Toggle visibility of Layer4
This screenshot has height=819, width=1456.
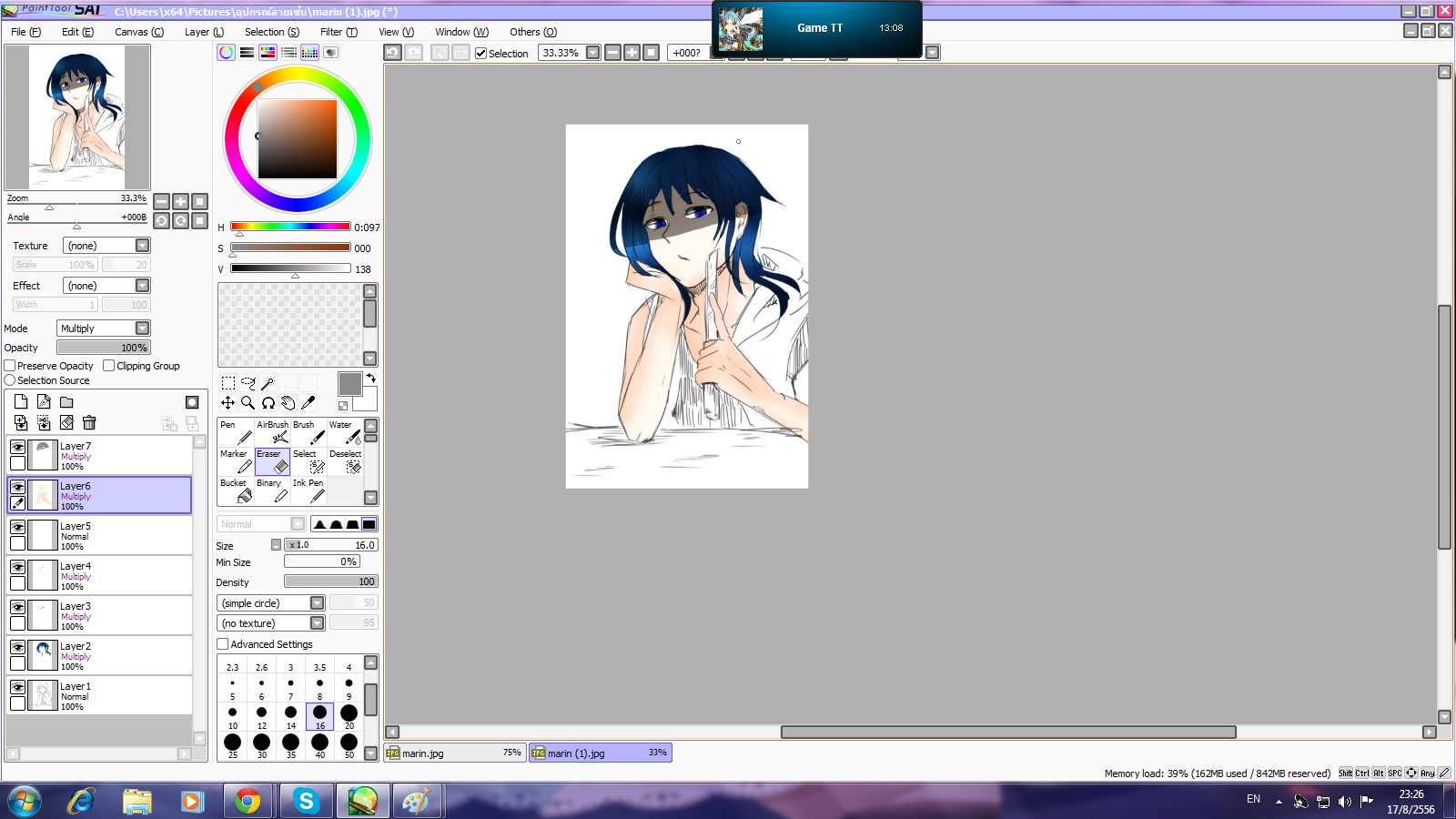pos(17,567)
